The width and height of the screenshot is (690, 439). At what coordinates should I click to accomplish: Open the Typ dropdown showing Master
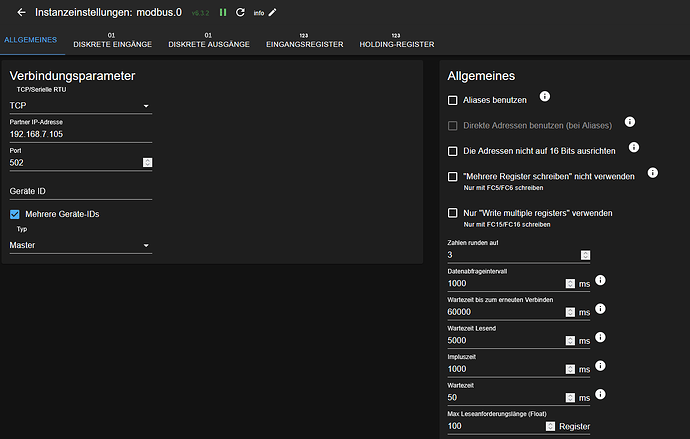click(x=81, y=245)
